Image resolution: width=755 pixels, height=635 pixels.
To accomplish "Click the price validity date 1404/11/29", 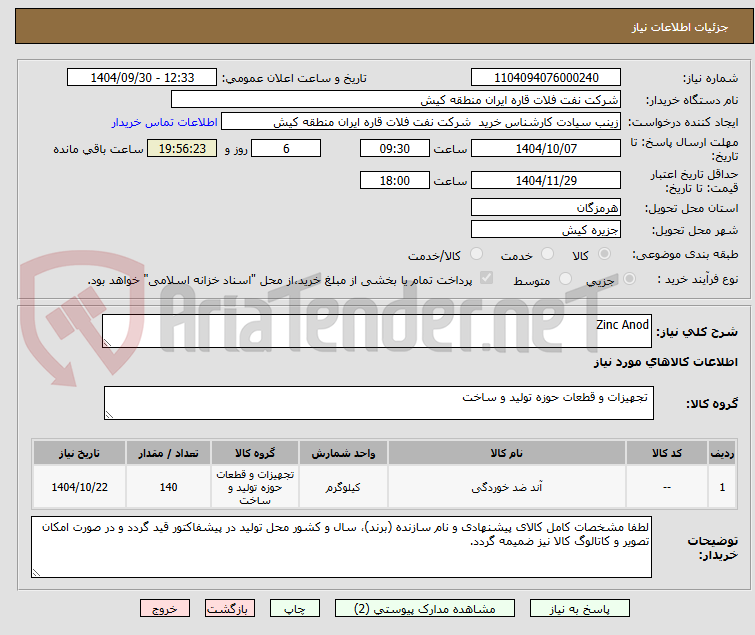I will coord(546,181).
